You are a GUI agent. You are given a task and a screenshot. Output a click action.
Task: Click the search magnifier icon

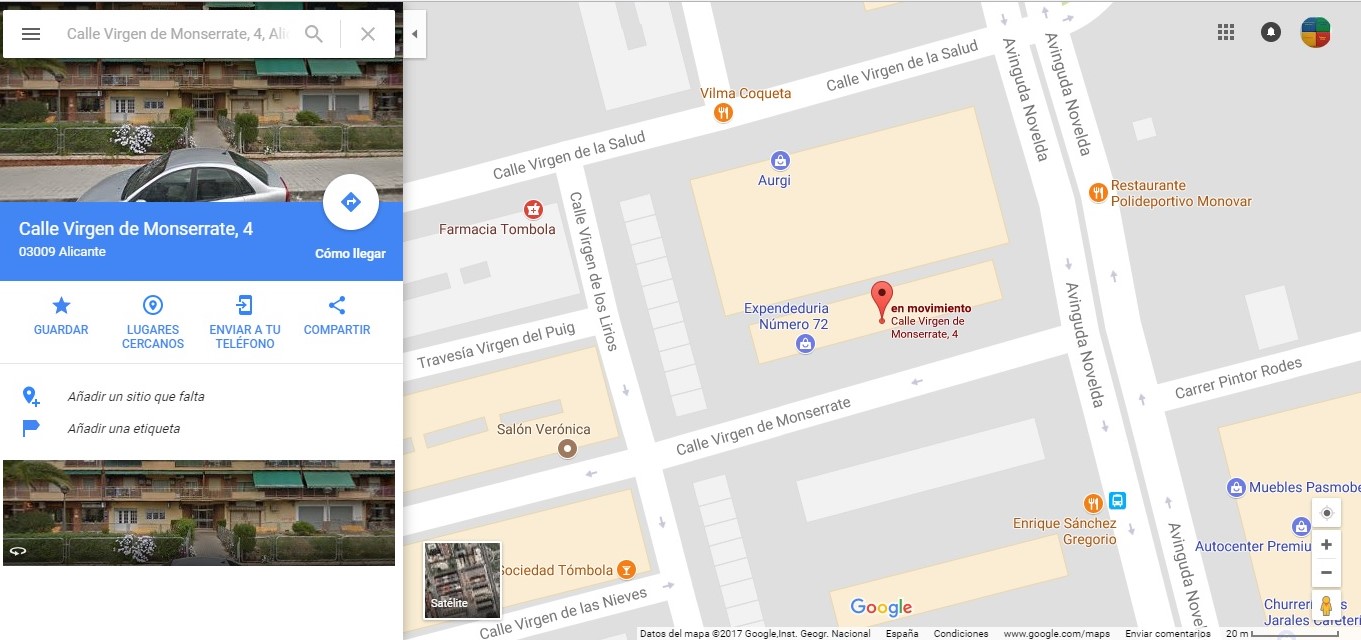click(x=314, y=34)
